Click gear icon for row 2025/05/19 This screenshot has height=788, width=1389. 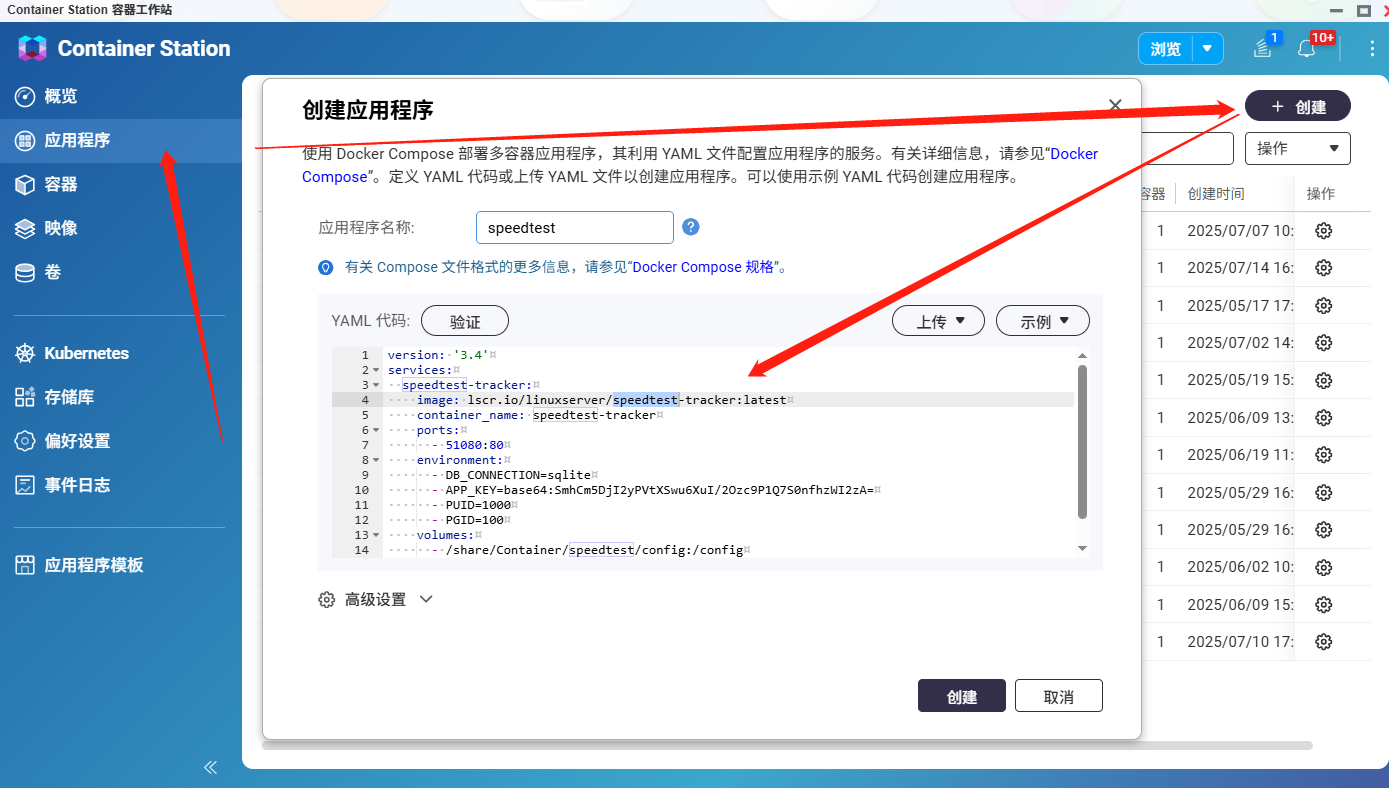click(x=1323, y=380)
